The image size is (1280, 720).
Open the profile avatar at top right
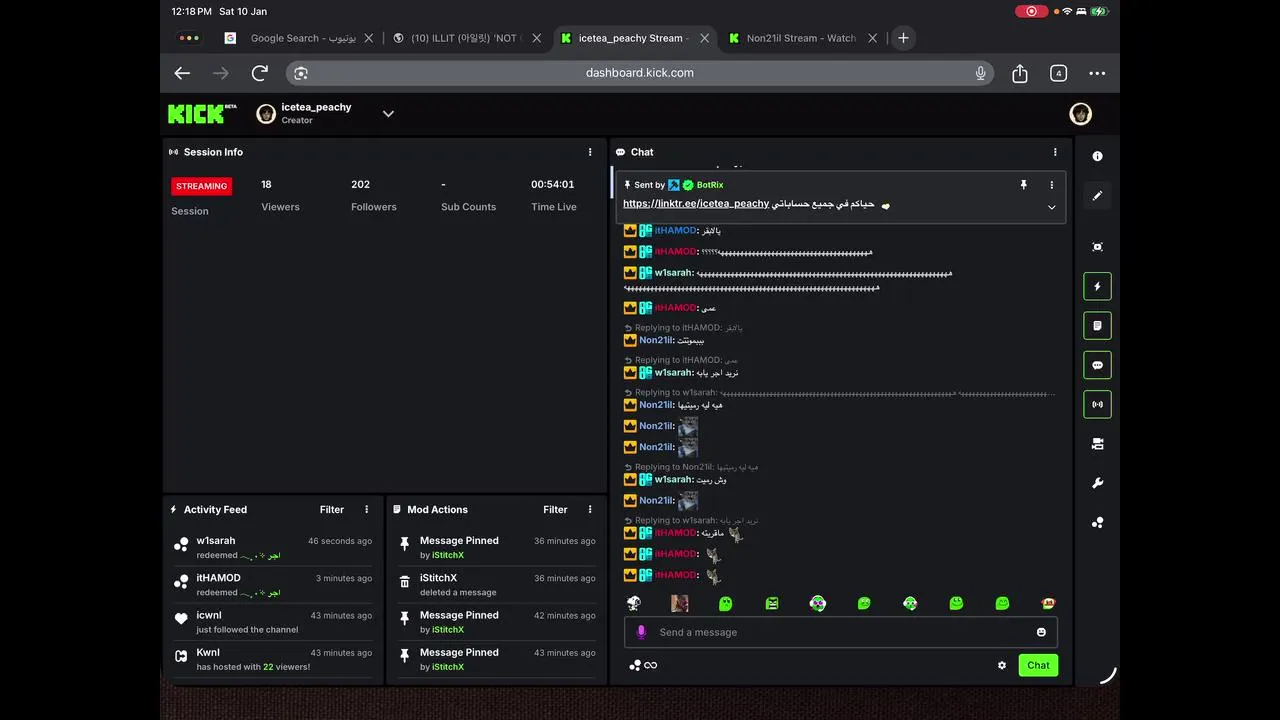1080,114
